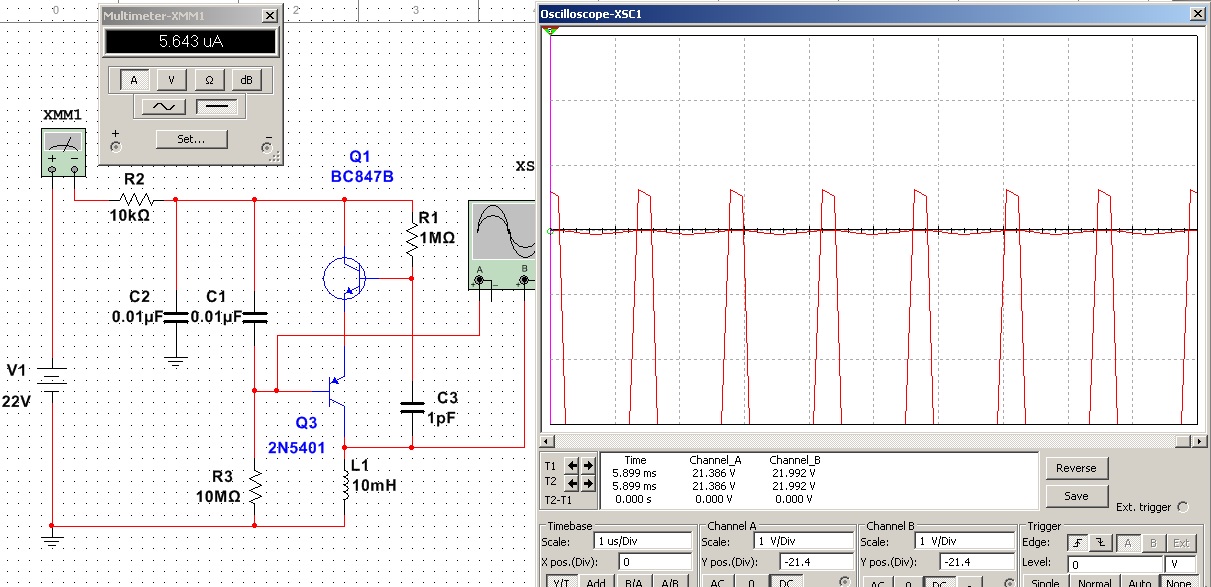This screenshot has height=587, width=1211.
Task: Select the ground symbol under capacitor C2
Action: tap(175, 360)
